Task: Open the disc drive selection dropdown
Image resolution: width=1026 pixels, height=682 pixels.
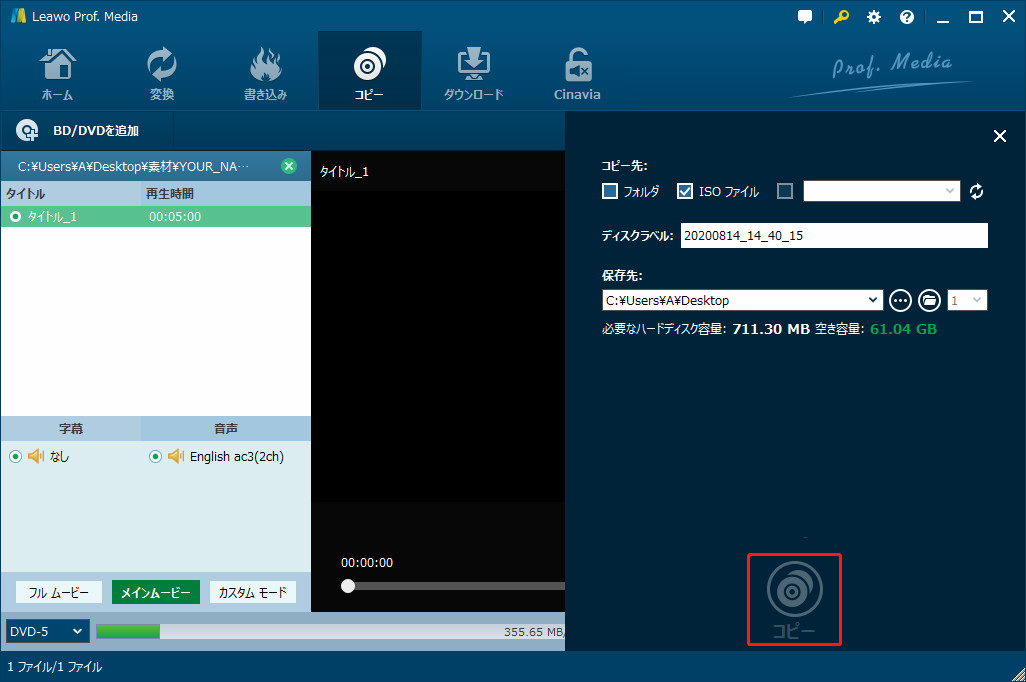Action: 881,191
